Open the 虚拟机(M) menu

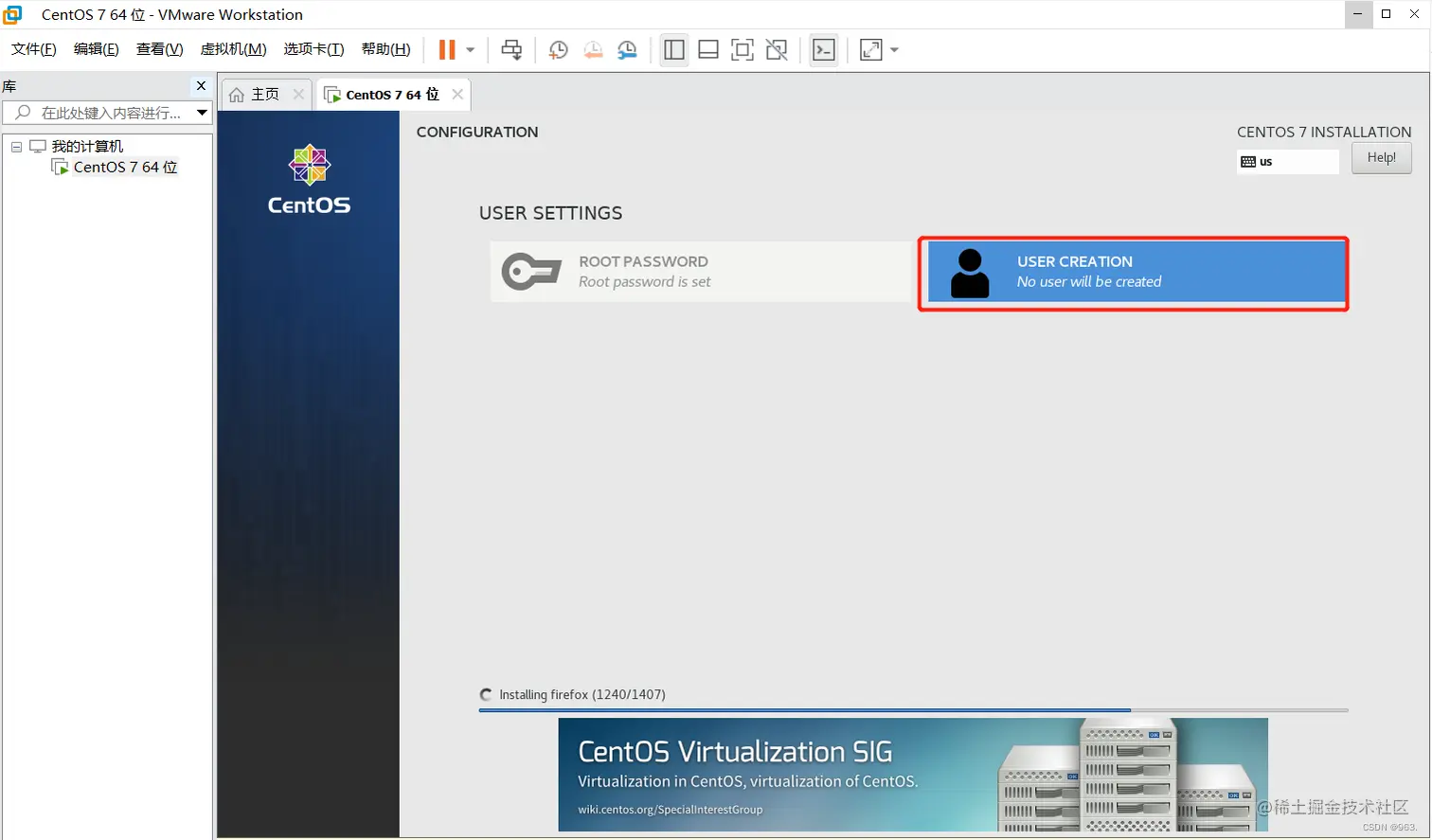(x=233, y=49)
